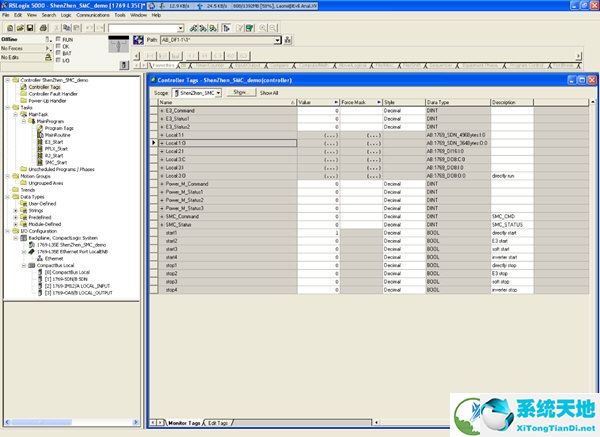Click the Controller Tags icon in the tree
The height and width of the screenshot is (437, 600).
[x=24, y=87]
